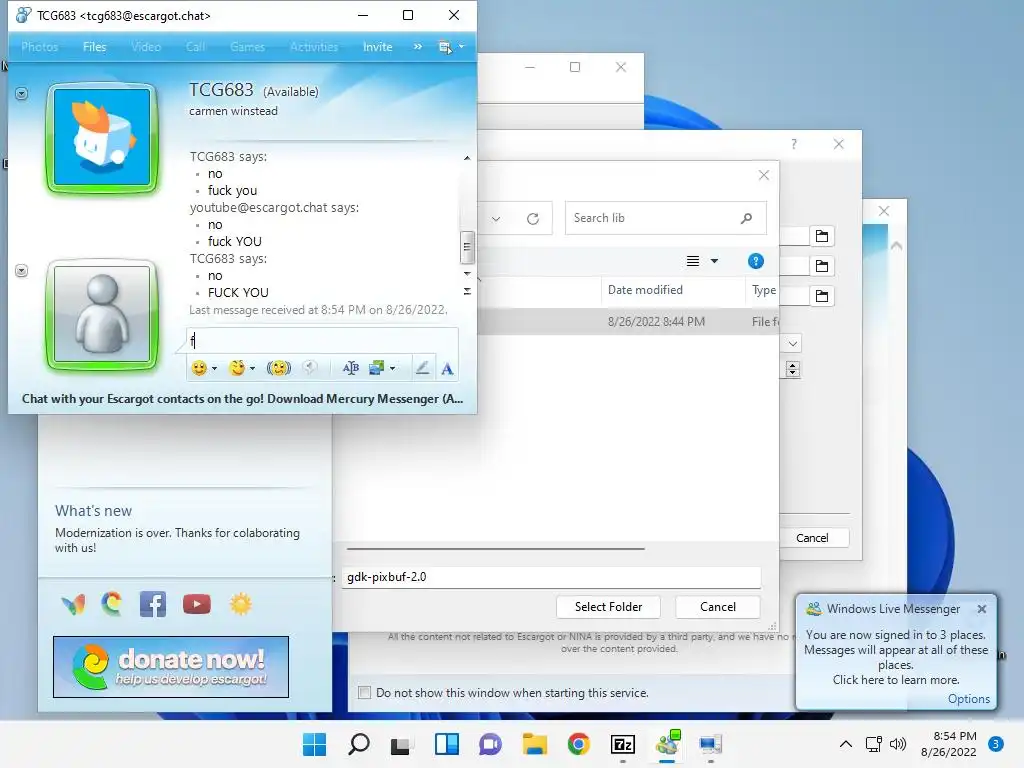Screen dimensions: 1024x768
Task: Click the Call toolbar item
Action: tap(195, 47)
